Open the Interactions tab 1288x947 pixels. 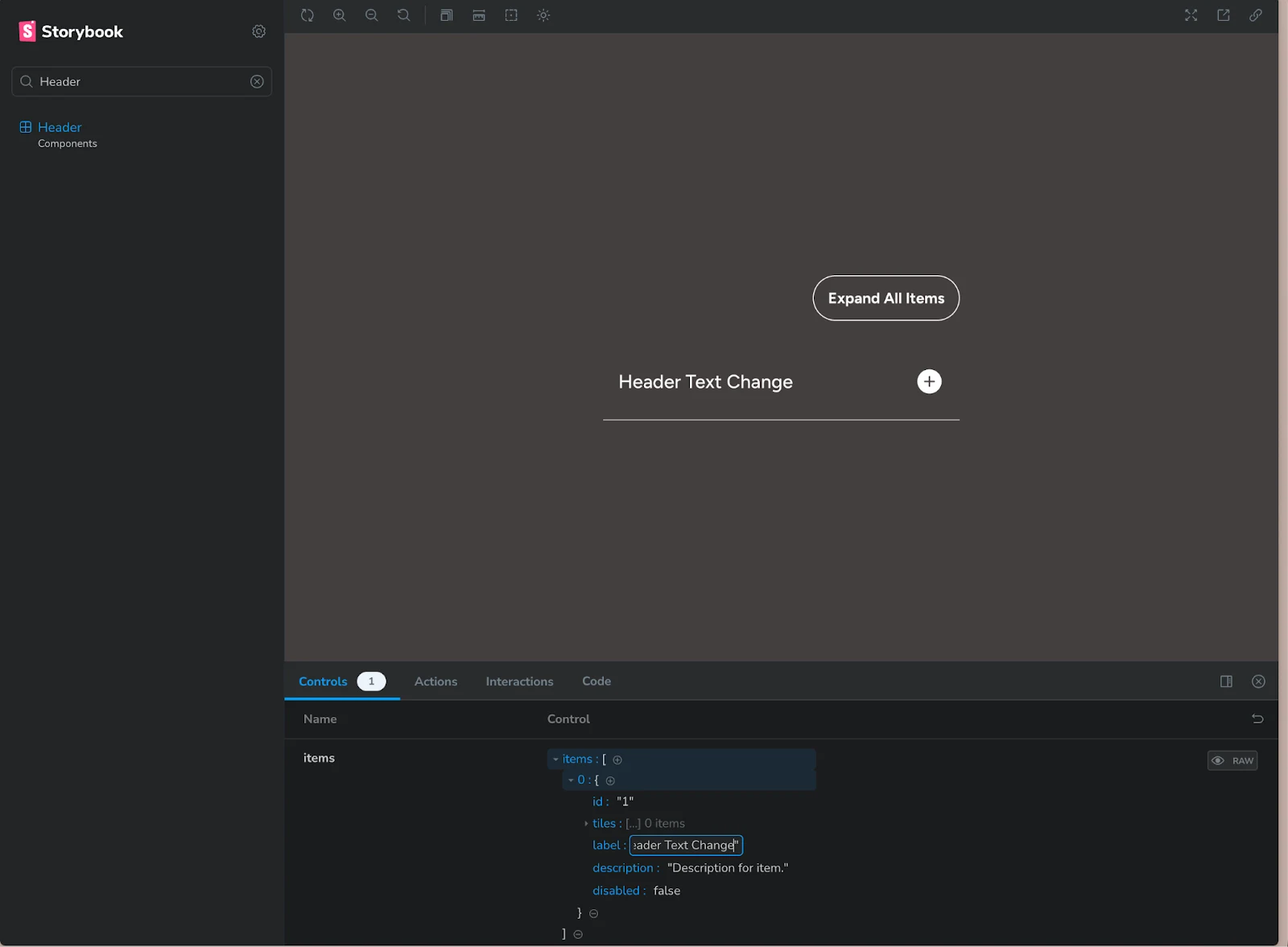519,681
